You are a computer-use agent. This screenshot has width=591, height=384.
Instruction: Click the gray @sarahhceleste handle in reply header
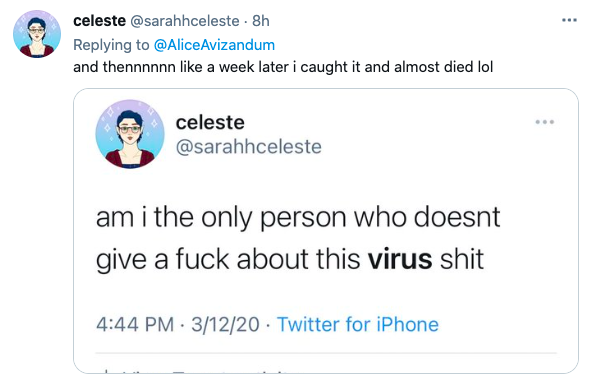click(185, 21)
